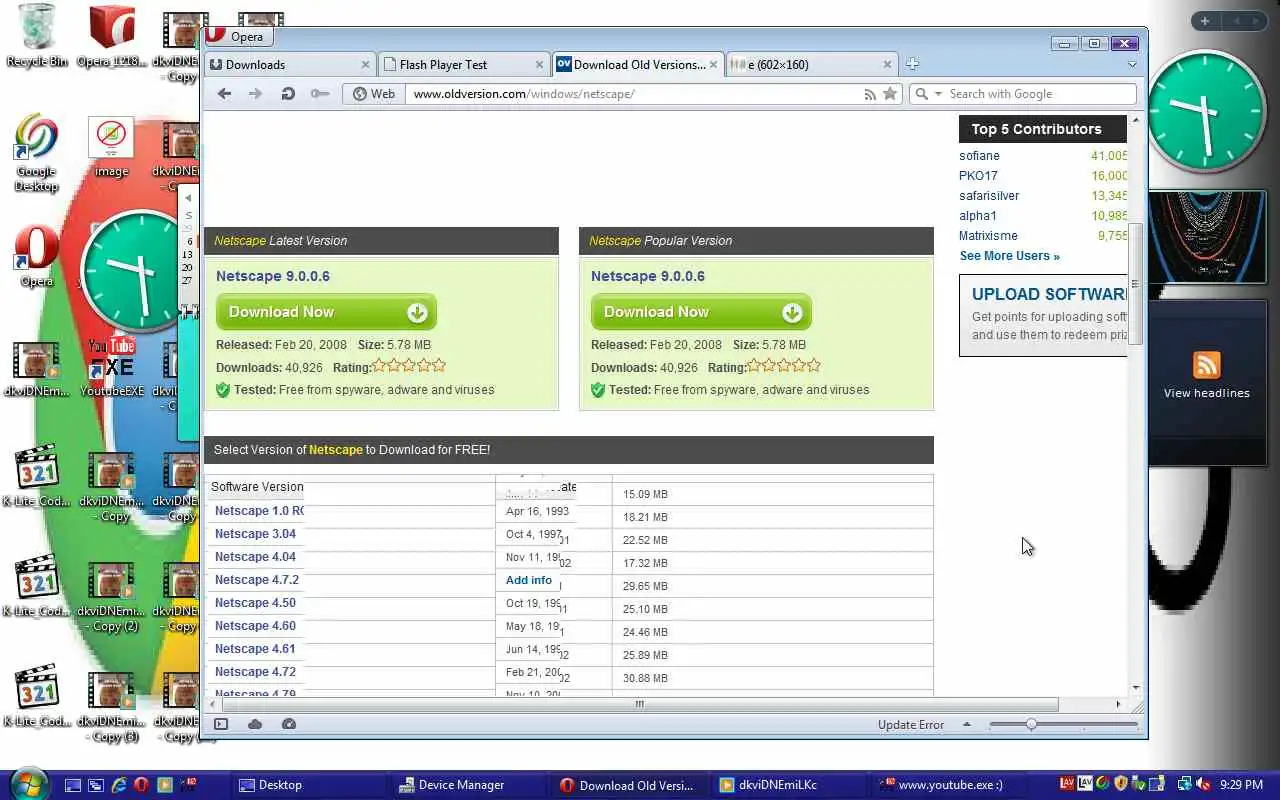Open the Netscape 4.50 version link
Viewport: 1280px width, 800px height.
(255, 603)
